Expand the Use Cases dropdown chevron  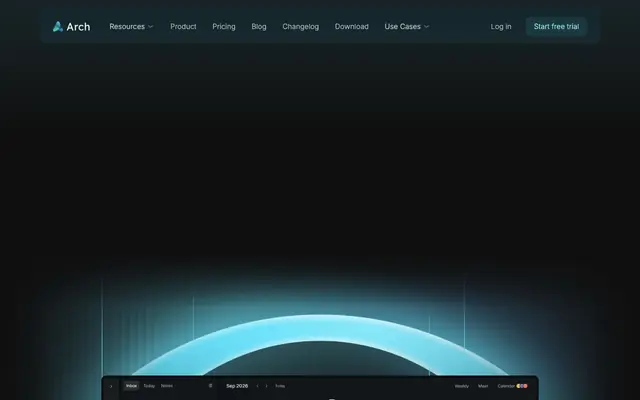pyautogui.click(x=427, y=27)
